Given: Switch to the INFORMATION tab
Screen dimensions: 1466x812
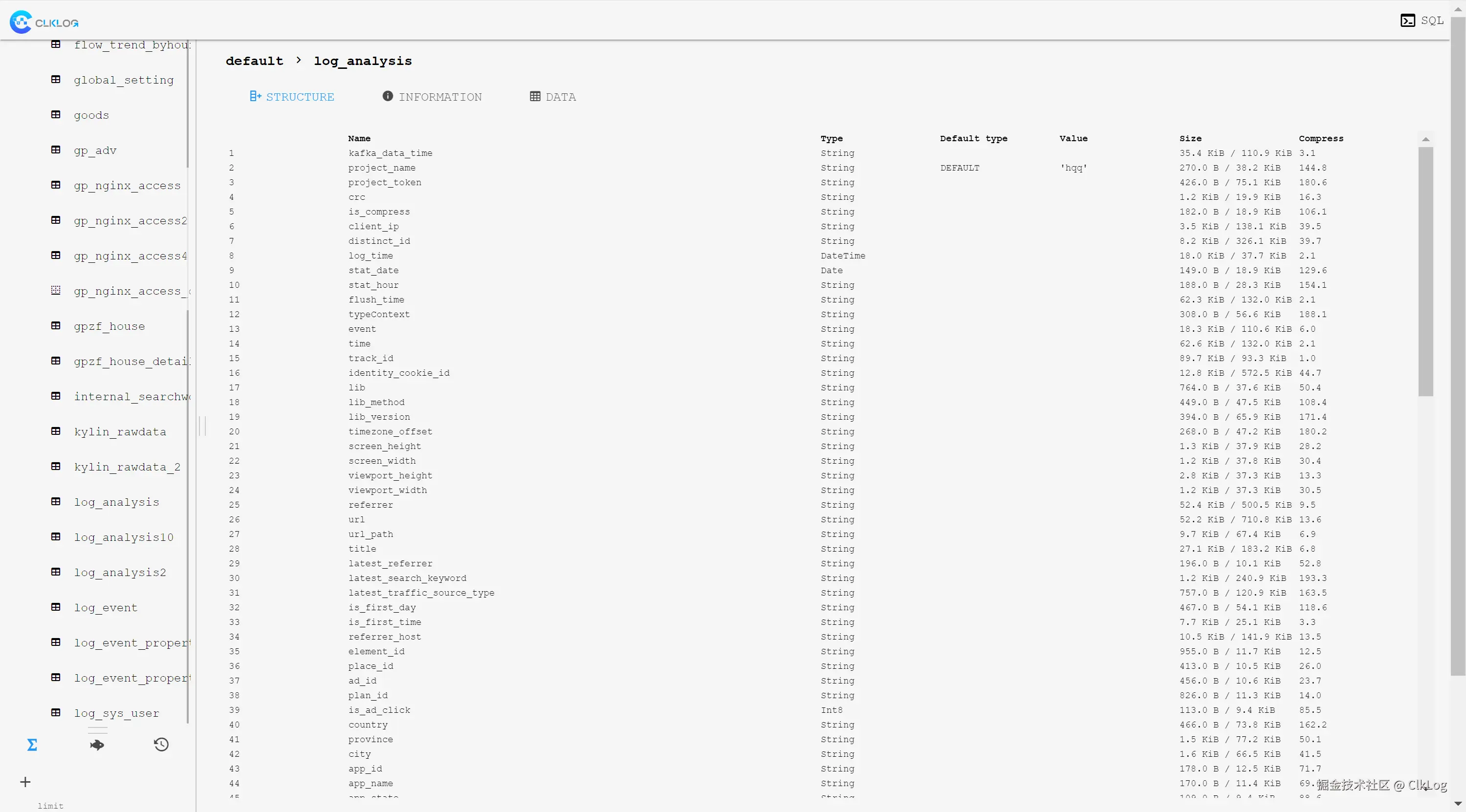Looking at the screenshot, I should (x=432, y=97).
